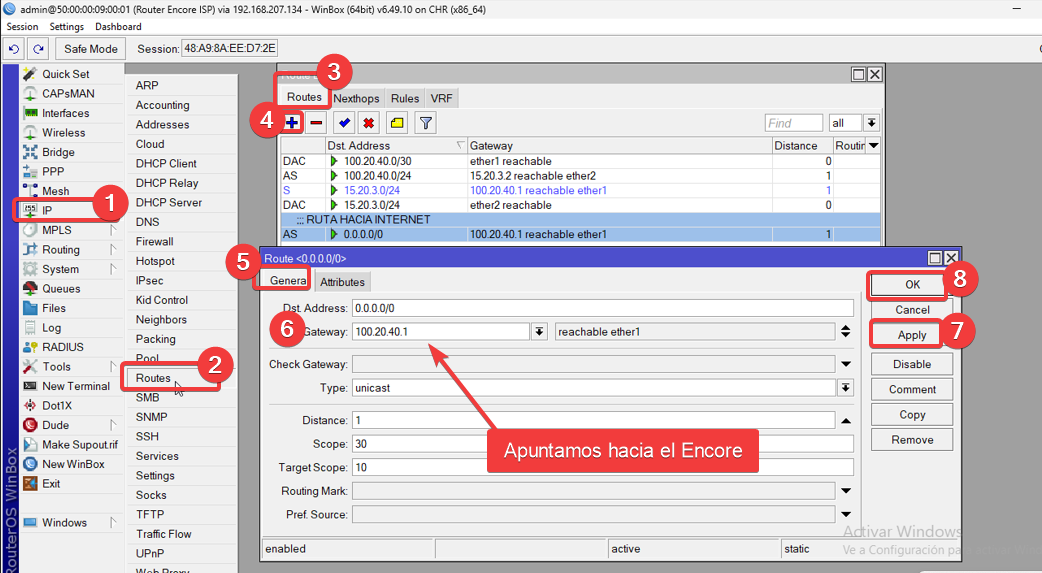
Task: Open Firewall in the IP submenu
Action: click(x=155, y=241)
